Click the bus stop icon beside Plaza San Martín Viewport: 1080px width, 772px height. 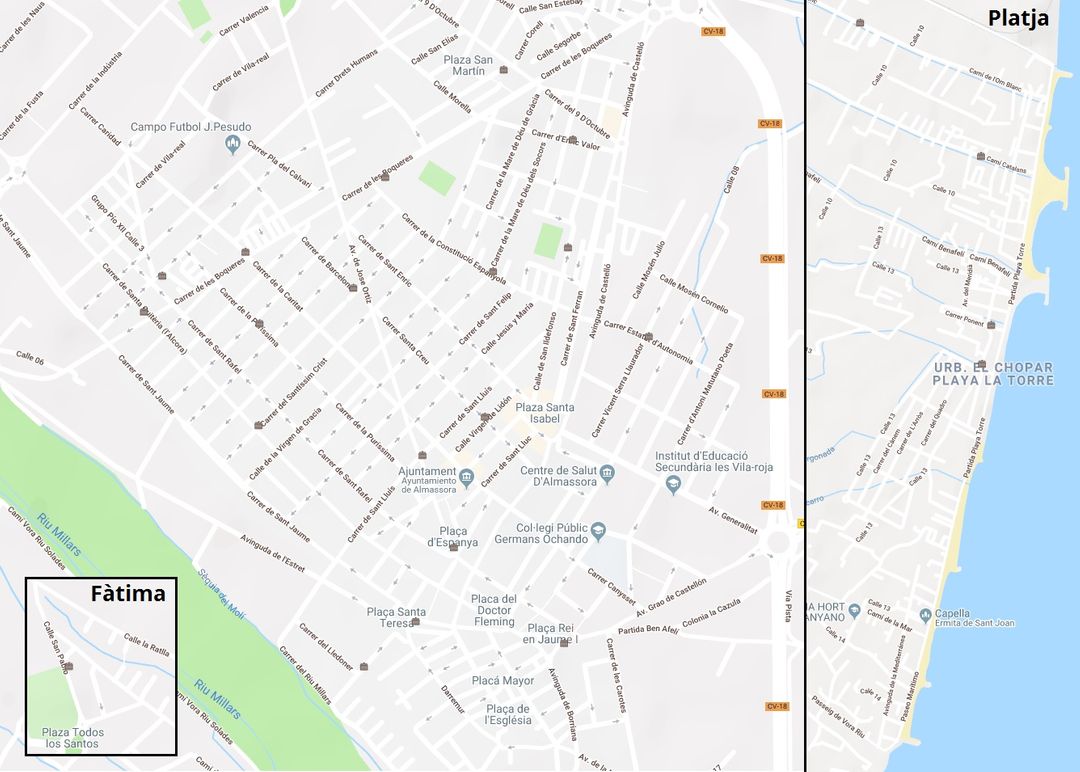click(503, 70)
